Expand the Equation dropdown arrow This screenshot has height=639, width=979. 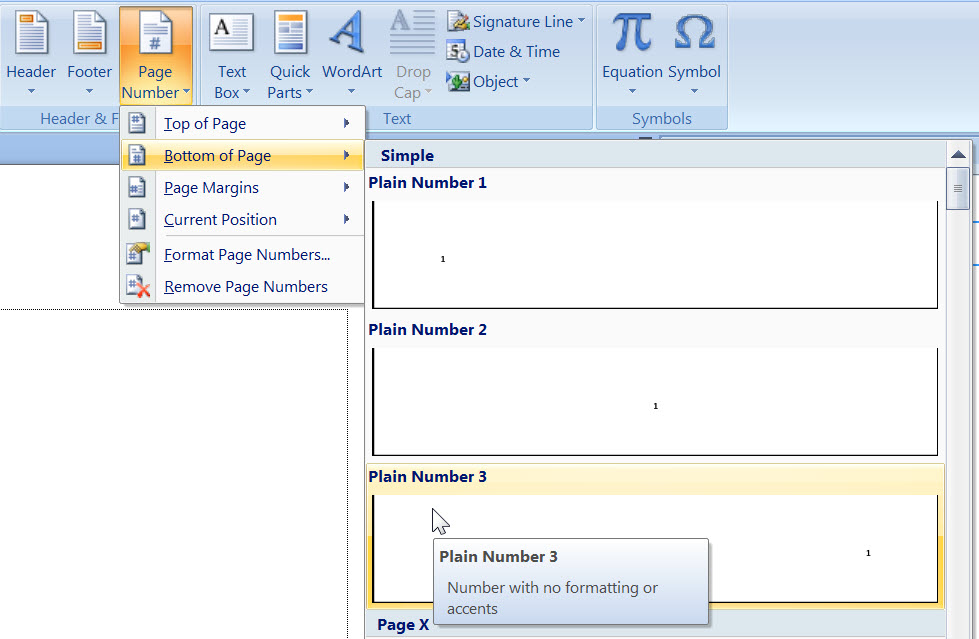(632, 91)
